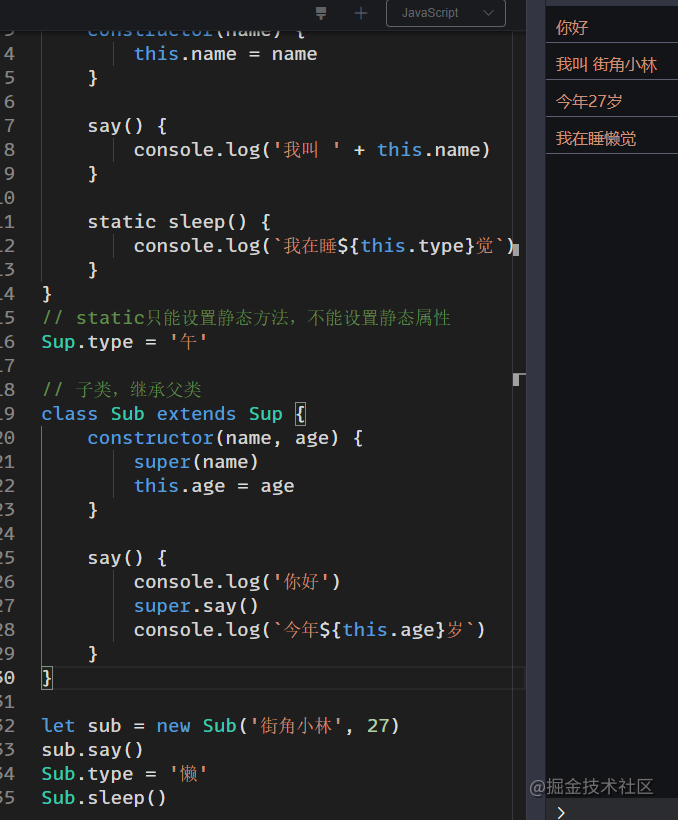Select the '我叫 街角小林' console output row

pos(612,64)
